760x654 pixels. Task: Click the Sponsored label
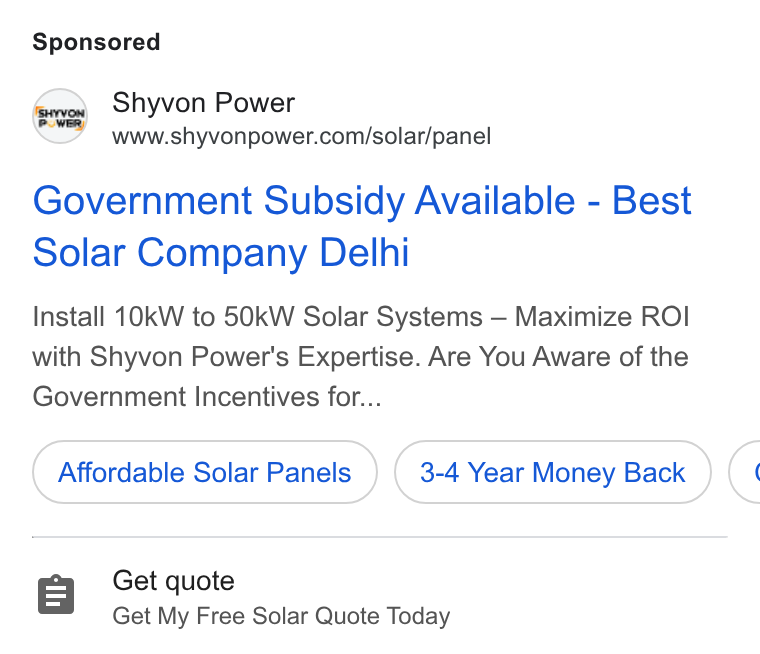(x=96, y=42)
